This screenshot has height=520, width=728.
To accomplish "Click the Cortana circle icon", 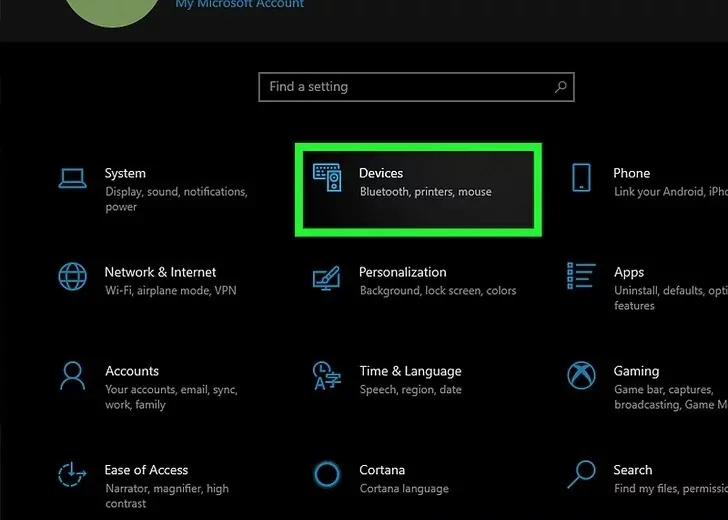I will pyautogui.click(x=327, y=474).
